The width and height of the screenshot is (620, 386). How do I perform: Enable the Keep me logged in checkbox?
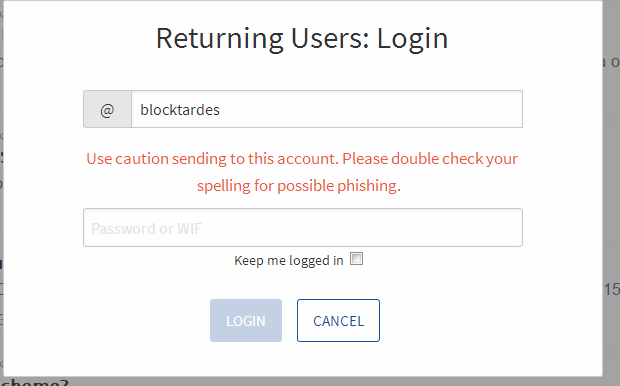pyautogui.click(x=356, y=259)
